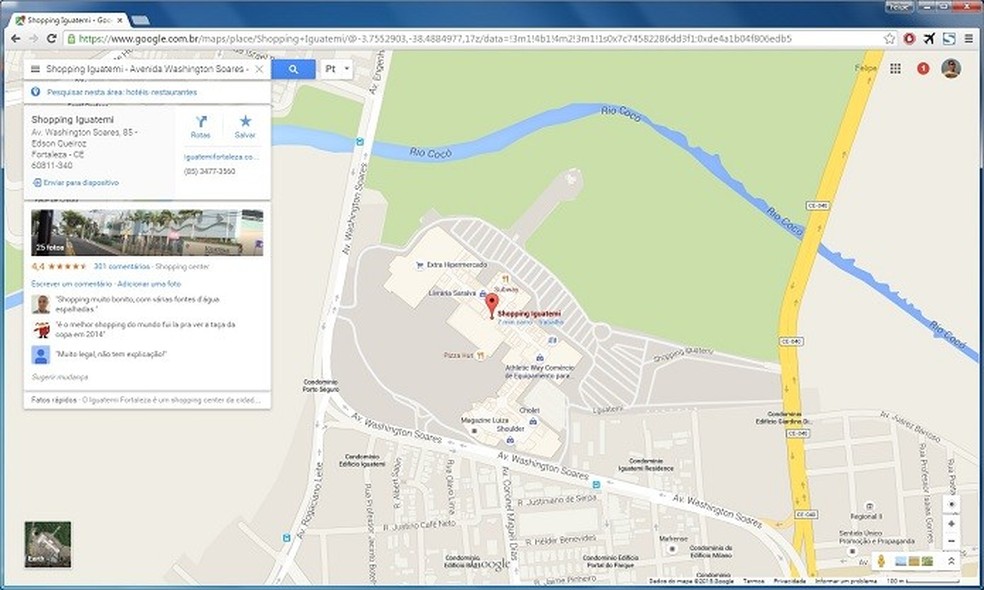Expand imagery panel with double chevron
This screenshot has width=984, height=590.
(951, 561)
